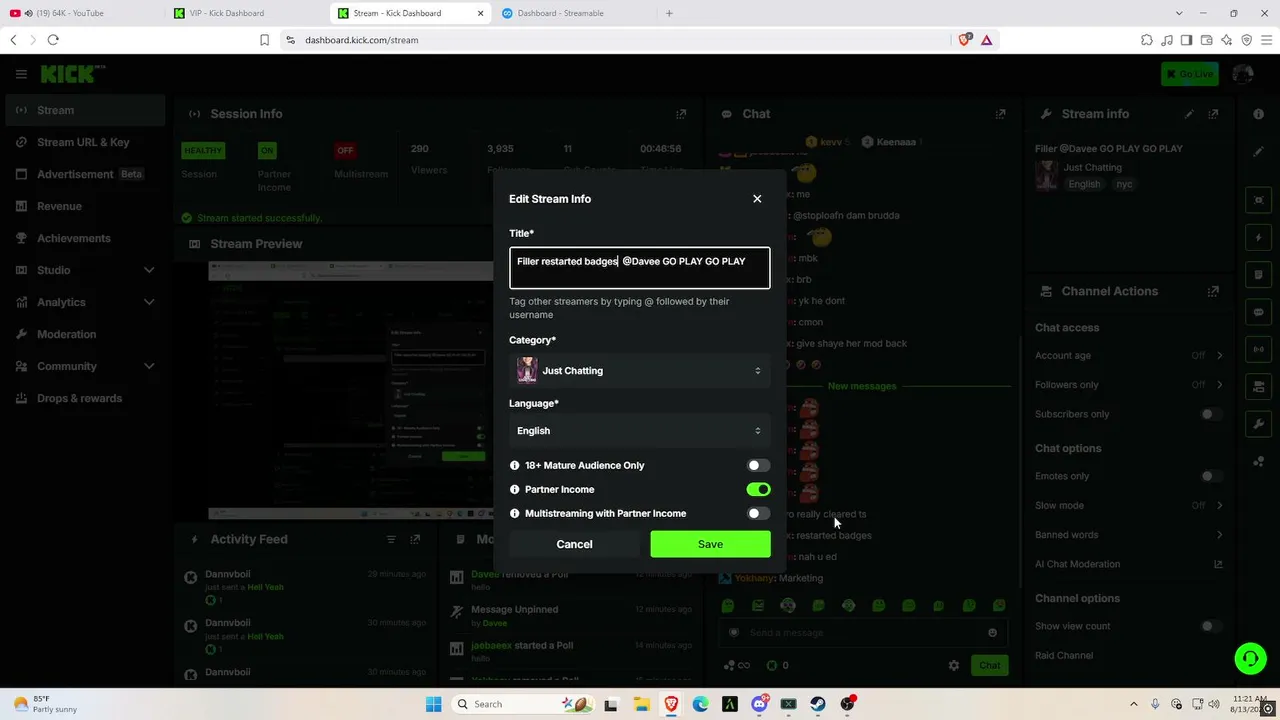Click the lightning bolt icon in right toolbar
Screen dimensions: 1280x720
(x=1258, y=238)
